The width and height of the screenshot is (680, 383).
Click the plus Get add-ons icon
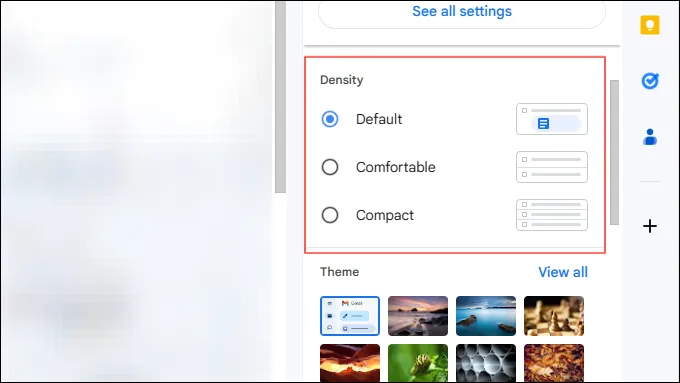(x=650, y=226)
